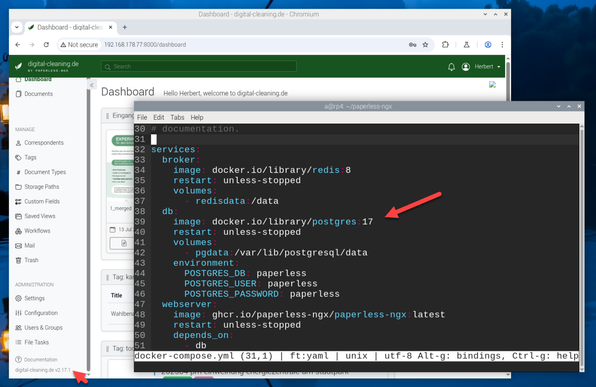Viewport: 596px width, 387px height.
Task: Open a new Chromium tab
Action: (x=125, y=27)
